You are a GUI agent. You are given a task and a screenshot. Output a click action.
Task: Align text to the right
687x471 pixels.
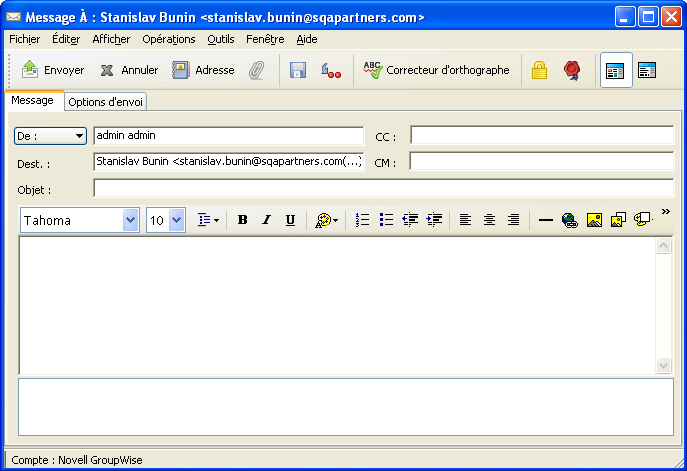[x=513, y=220]
